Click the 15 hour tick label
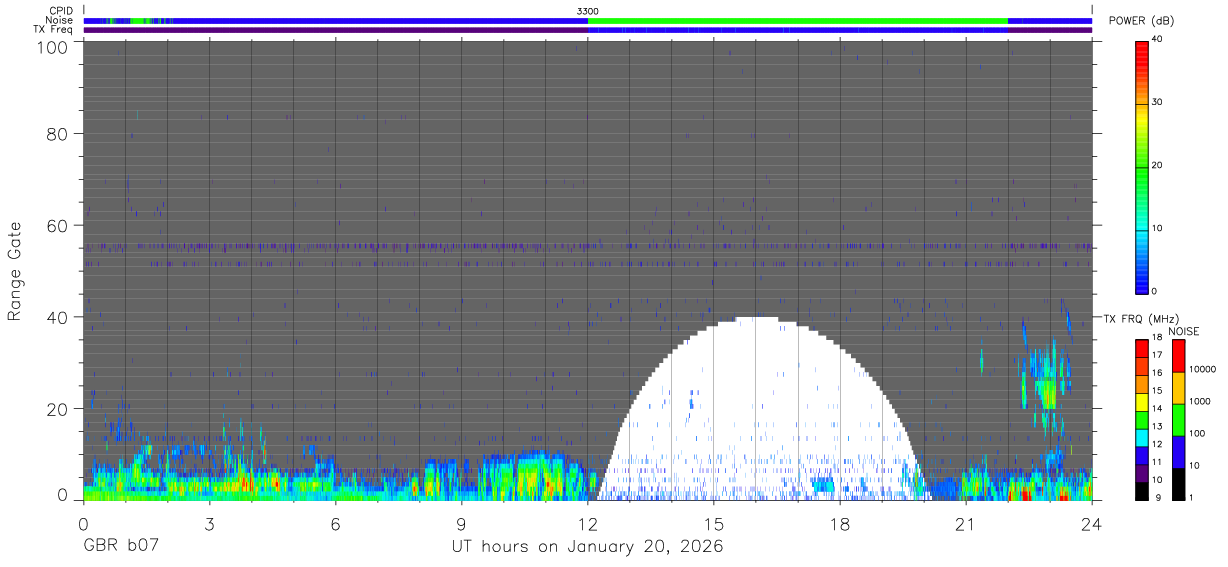The image size is (1228, 567). [713, 524]
